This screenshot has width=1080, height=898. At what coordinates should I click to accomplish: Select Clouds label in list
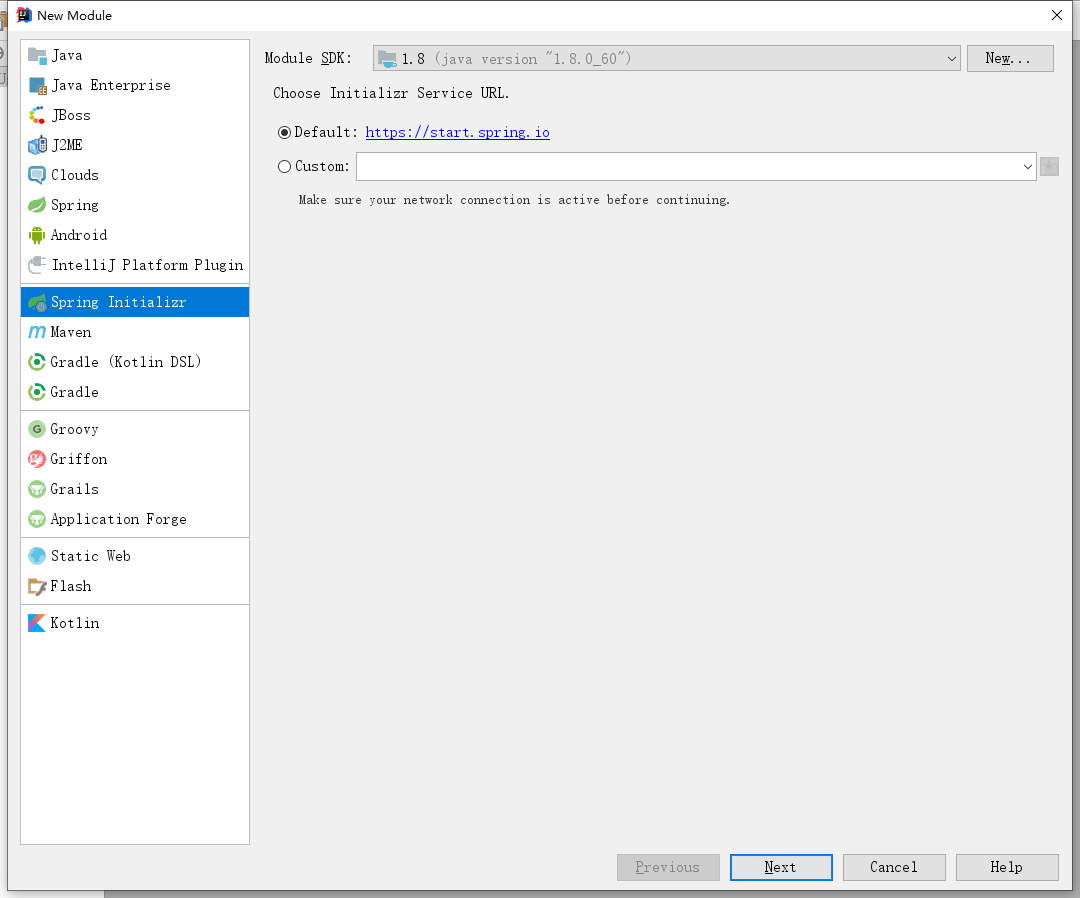tap(74, 175)
